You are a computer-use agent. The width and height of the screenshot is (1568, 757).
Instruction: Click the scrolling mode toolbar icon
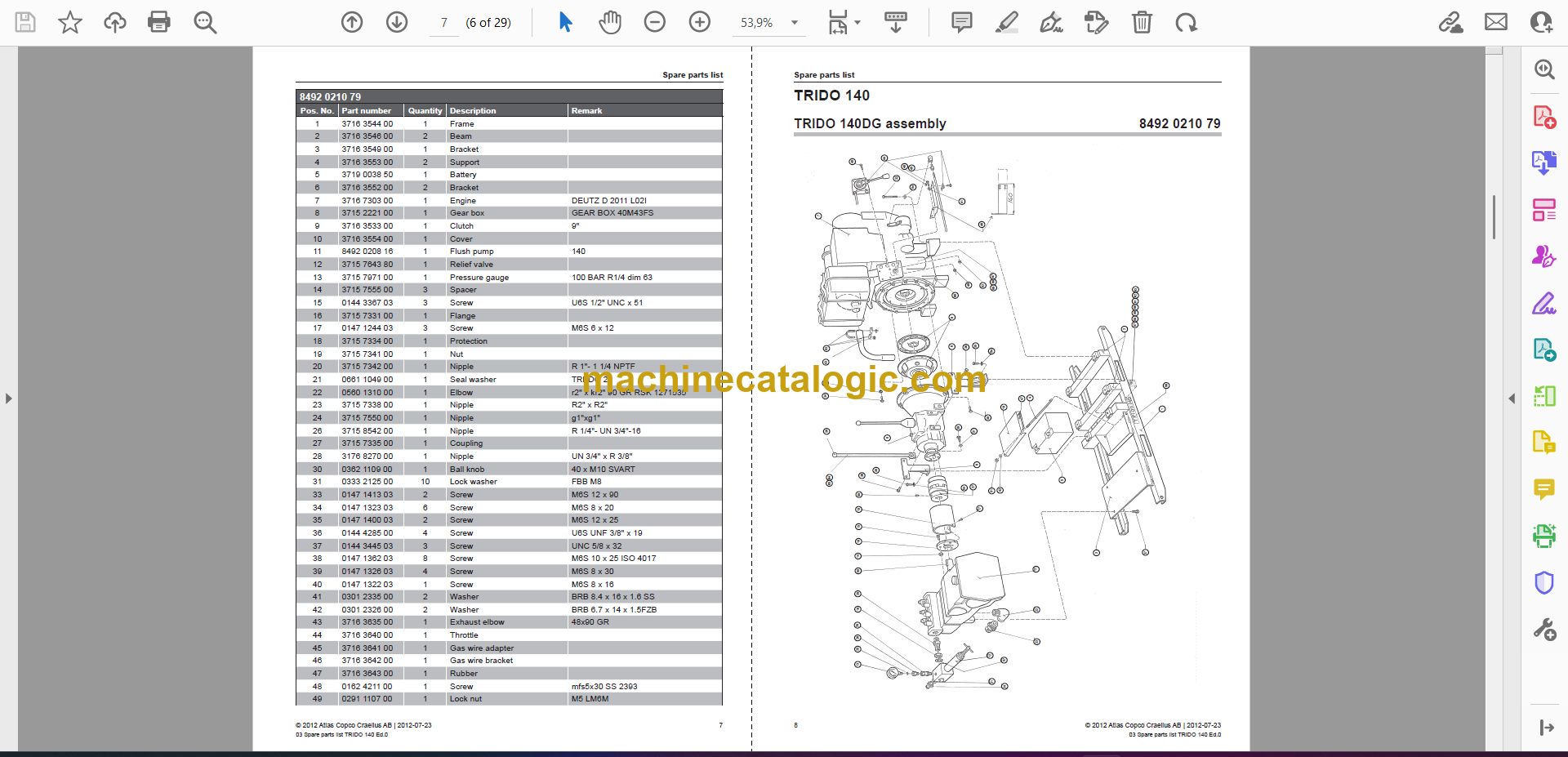coord(896,22)
